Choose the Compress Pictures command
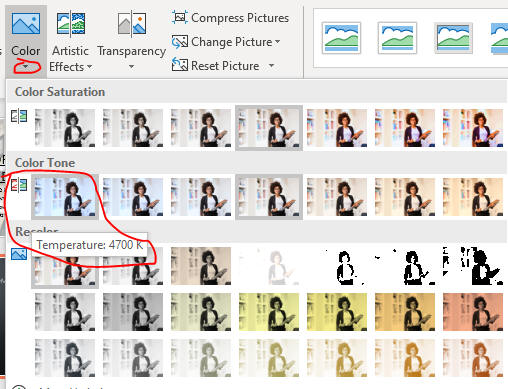 click(240, 18)
